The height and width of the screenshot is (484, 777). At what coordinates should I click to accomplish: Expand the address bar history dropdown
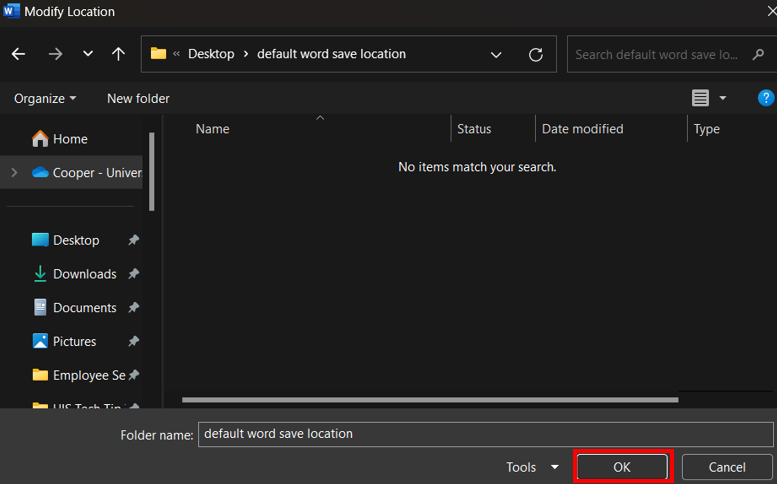pyautogui.click(x=497, y=54)
